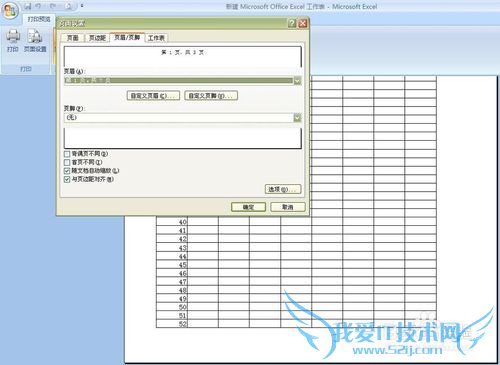Click row number 41 in preview table
The height and width of the screenshot is (365, 500).
coord(183,231)
